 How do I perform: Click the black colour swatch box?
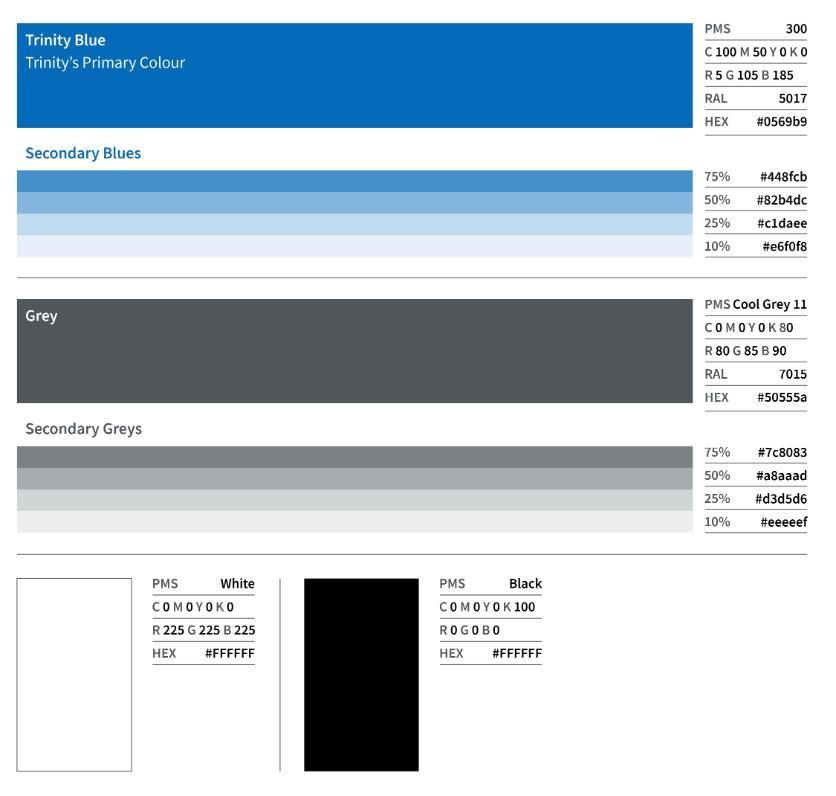pos(361,674)
